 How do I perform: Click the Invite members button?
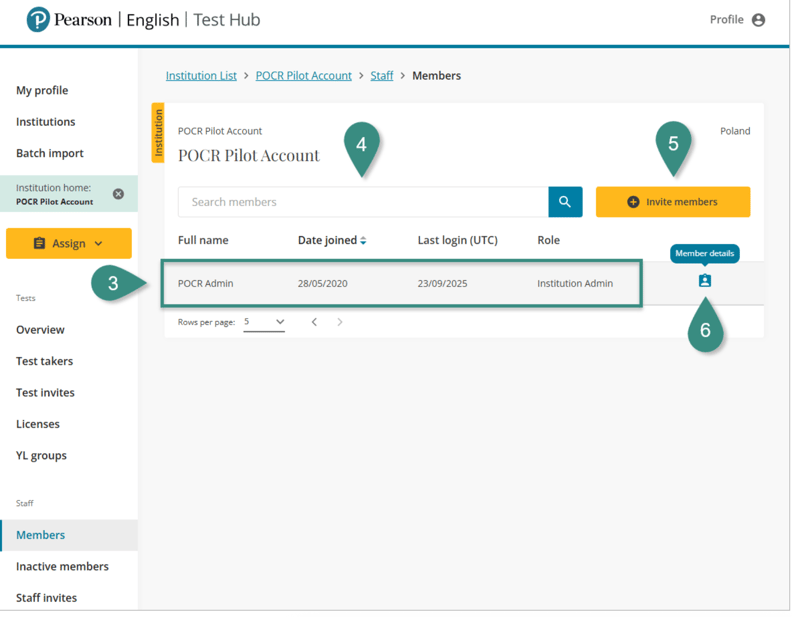[x=673, y=202]
